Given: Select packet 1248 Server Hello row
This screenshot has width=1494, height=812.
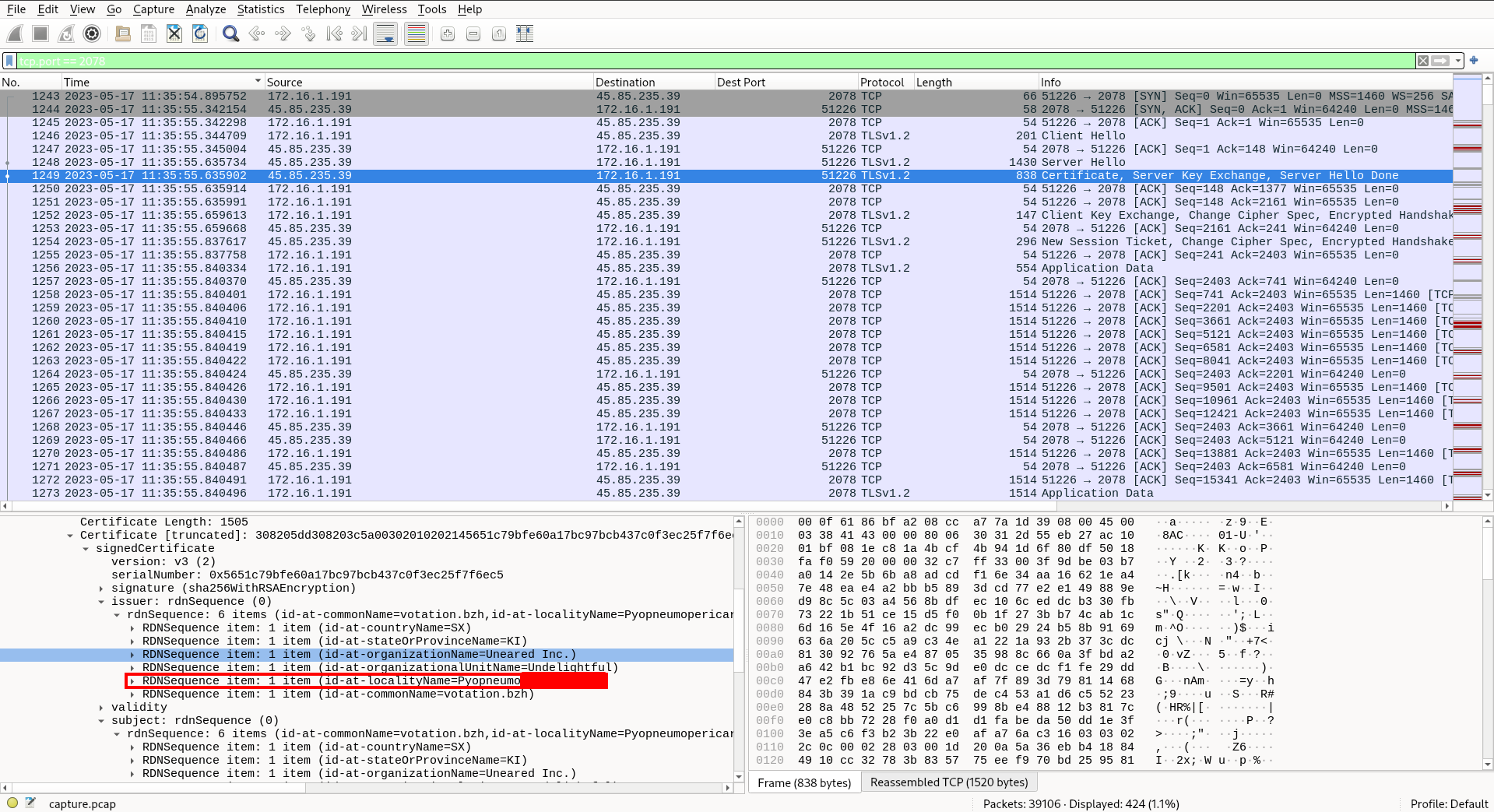Looking at the screenshot, I should (726, 163).
